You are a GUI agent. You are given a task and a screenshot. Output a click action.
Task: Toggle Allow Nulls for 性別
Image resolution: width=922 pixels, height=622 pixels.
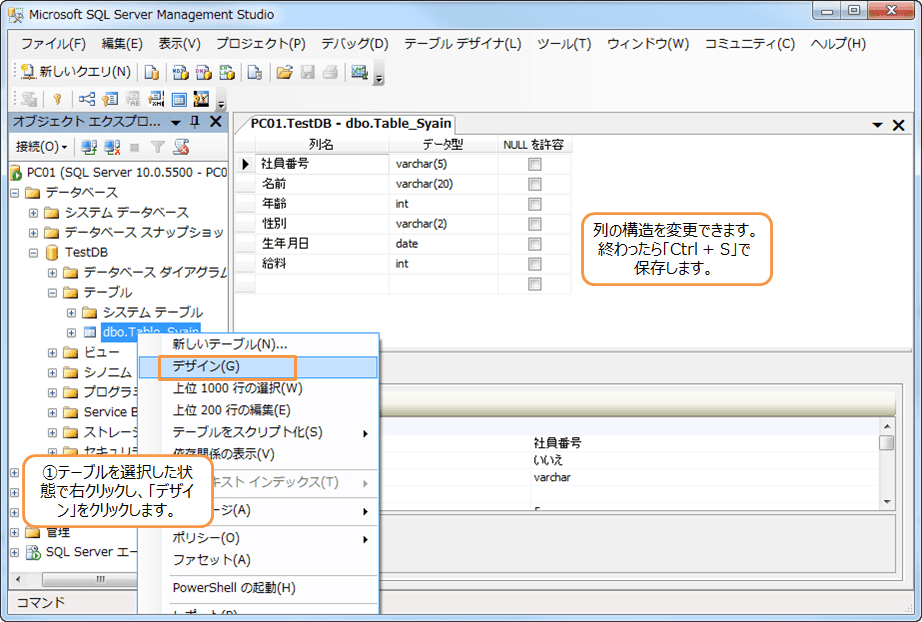535,224
